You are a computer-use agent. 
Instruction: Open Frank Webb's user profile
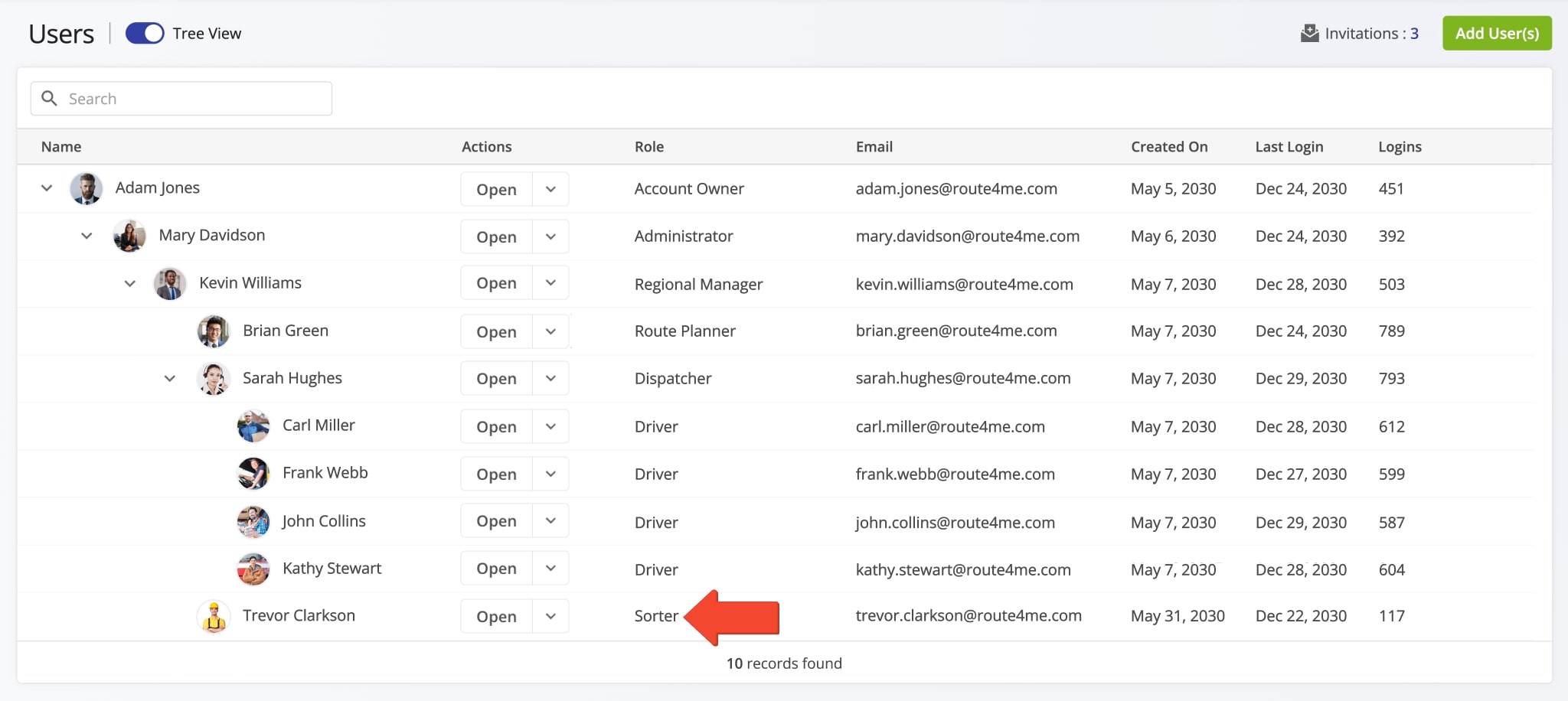tap(496, 474)
